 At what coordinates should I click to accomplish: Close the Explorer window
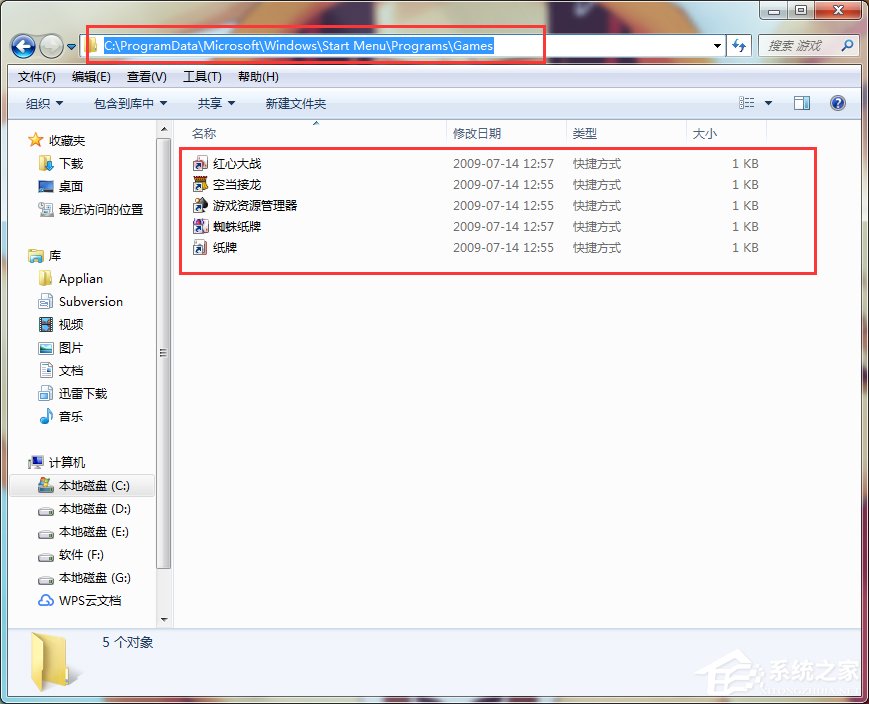tap(838, 10)
